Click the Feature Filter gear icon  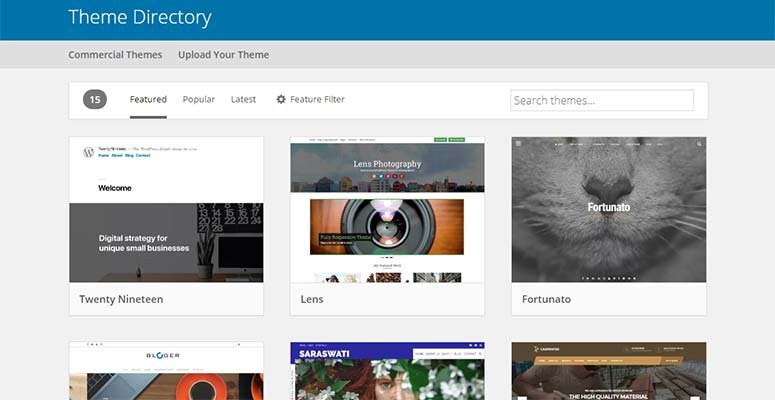[x=281, y=99]
